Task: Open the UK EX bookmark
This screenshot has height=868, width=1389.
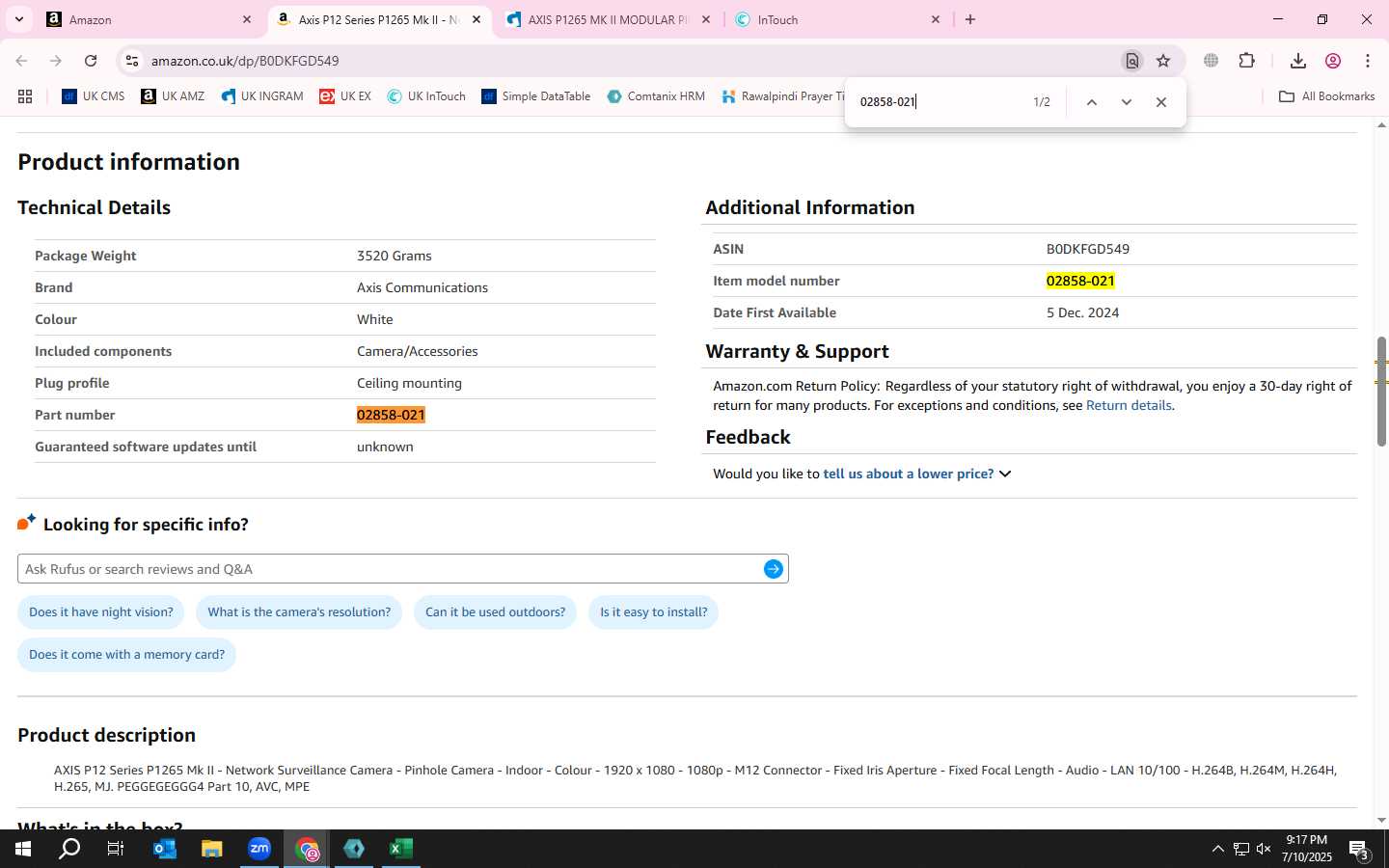Action: [x=345, y=96]
